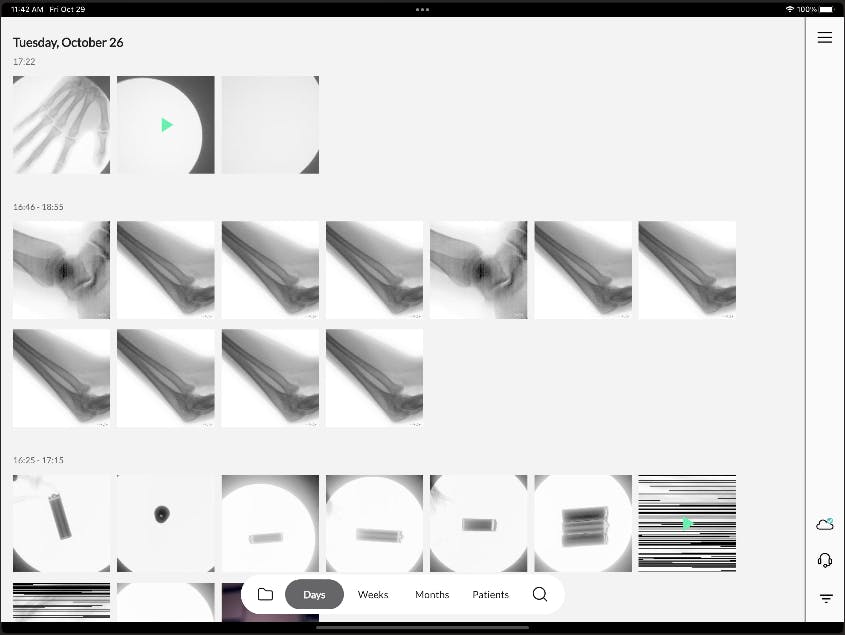Open the tilted lighter X-ray thumbnail
Image resolution: width=845 pixels, height=635 pixels.
[61, 523]
